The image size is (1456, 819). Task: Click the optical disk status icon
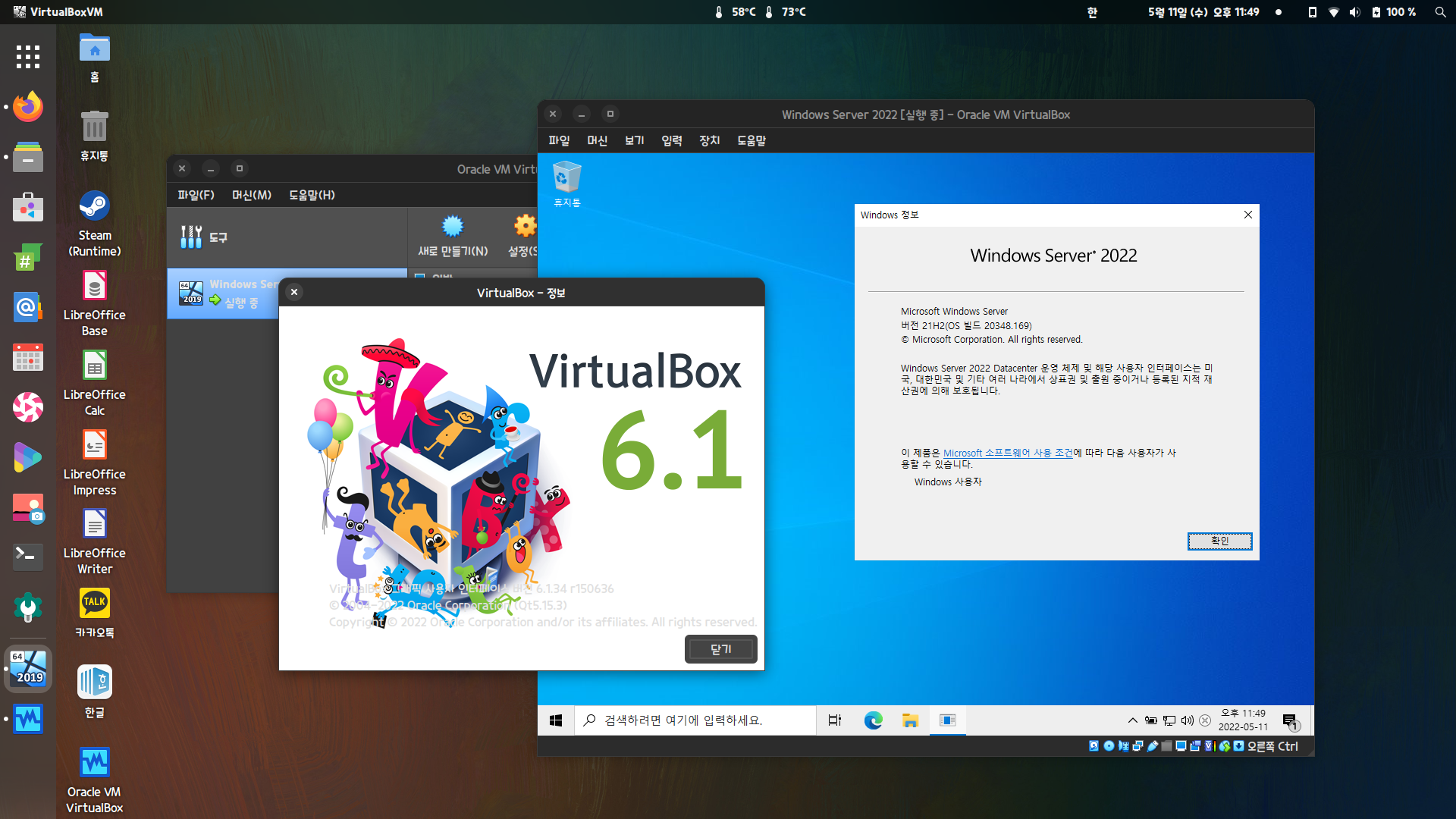[1109, 745]
